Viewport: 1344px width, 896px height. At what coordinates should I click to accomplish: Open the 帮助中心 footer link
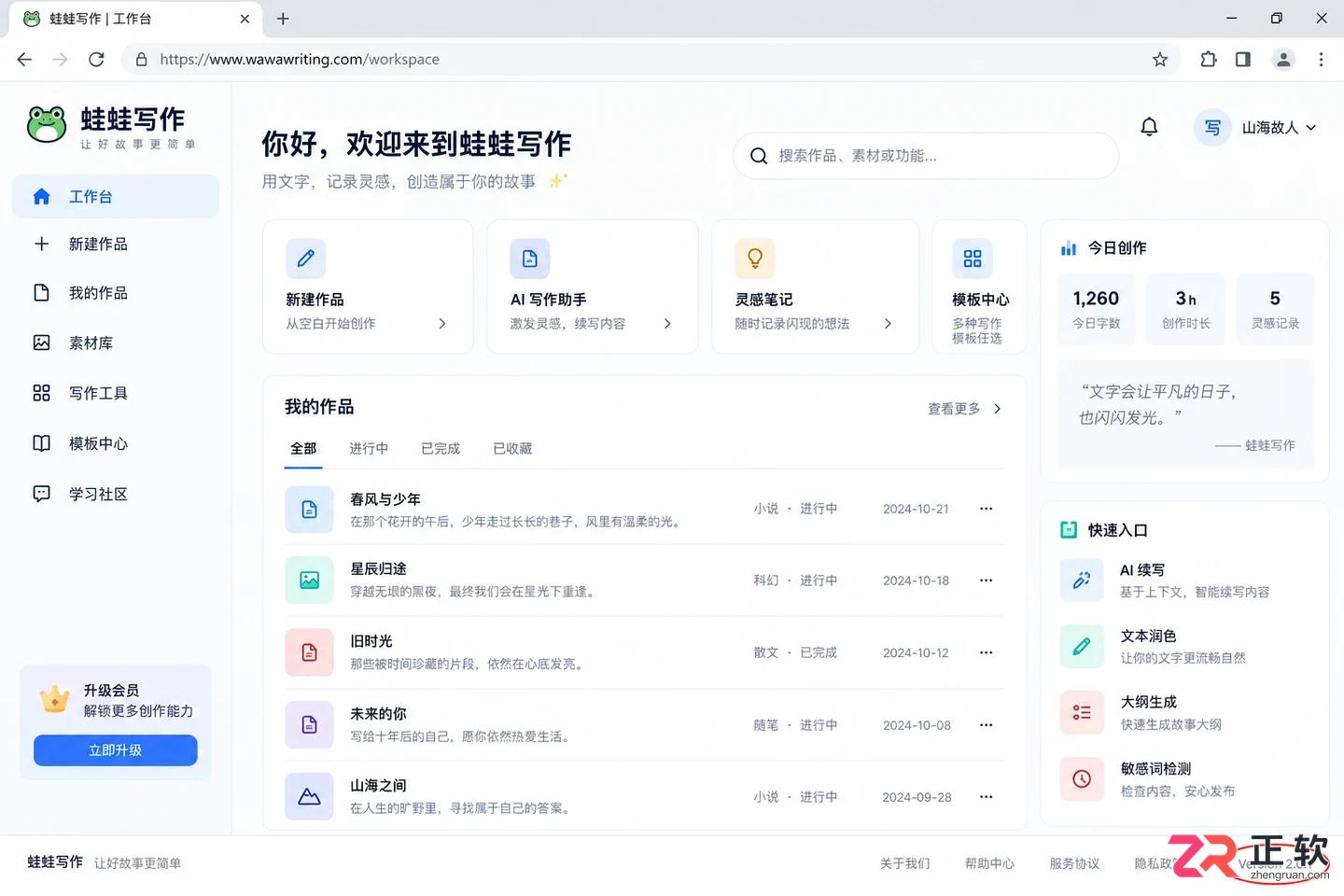tap(989, 863)
